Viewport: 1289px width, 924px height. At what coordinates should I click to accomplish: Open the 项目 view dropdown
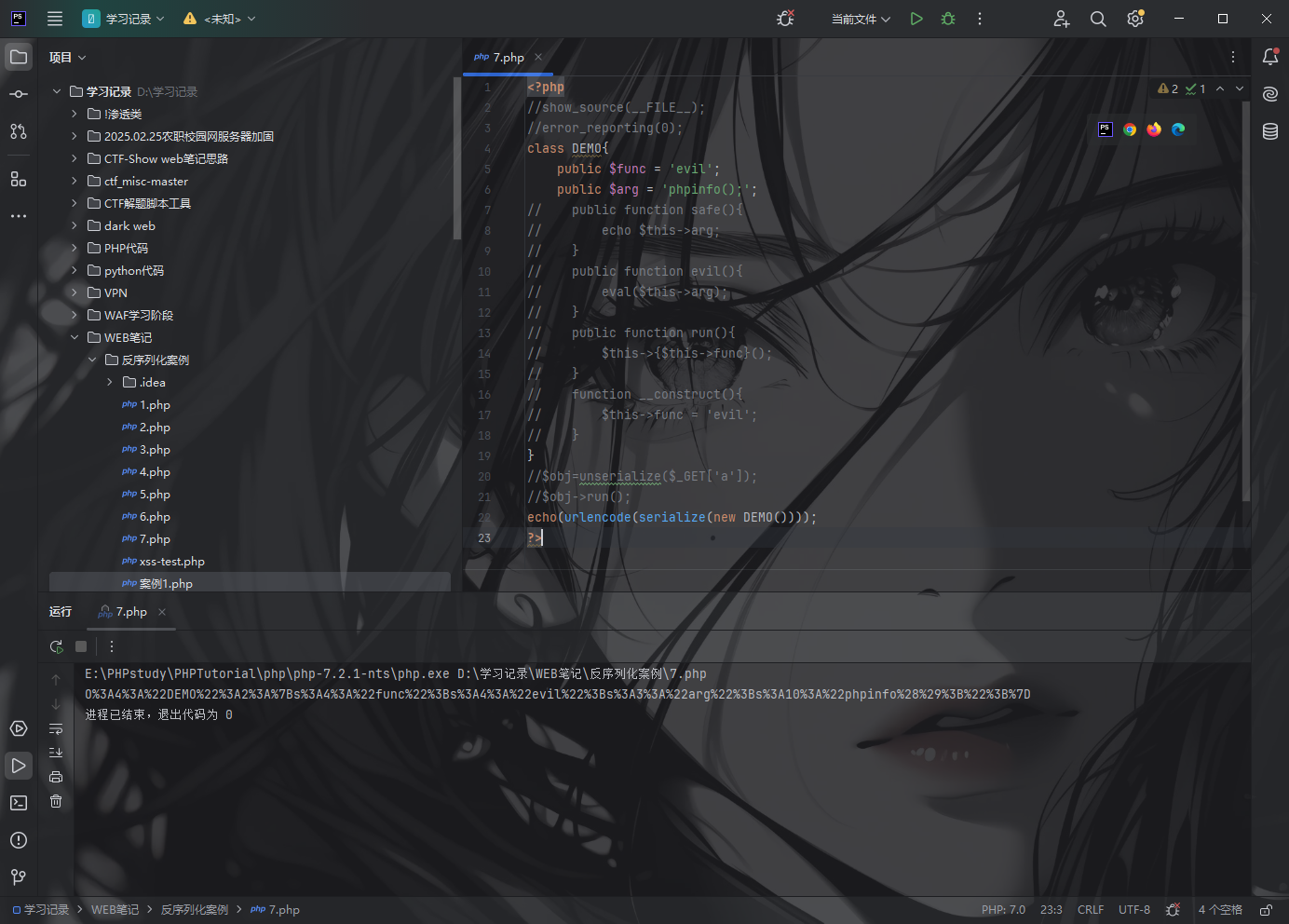[x=68, y=58]
